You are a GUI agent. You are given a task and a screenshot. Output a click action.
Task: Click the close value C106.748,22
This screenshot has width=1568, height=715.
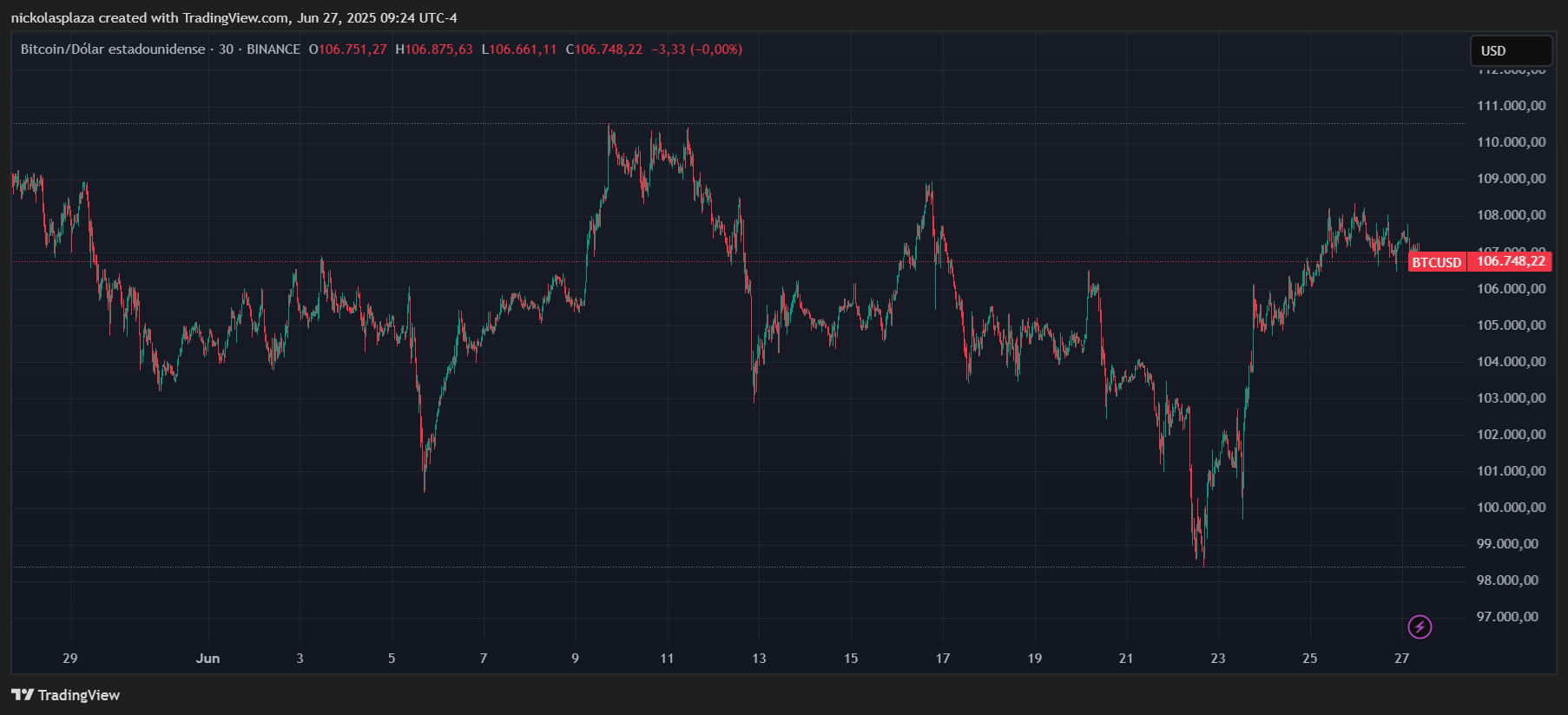604,49
